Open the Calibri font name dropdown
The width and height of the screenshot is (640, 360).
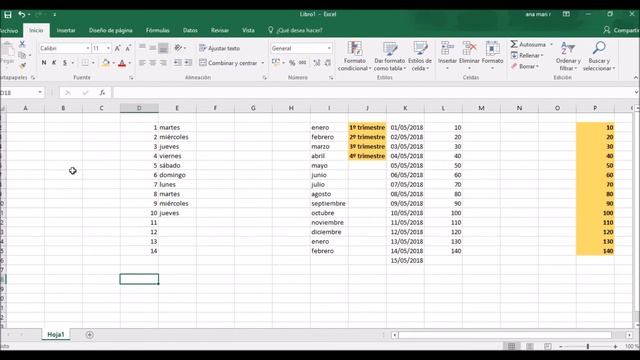[87, 48]
